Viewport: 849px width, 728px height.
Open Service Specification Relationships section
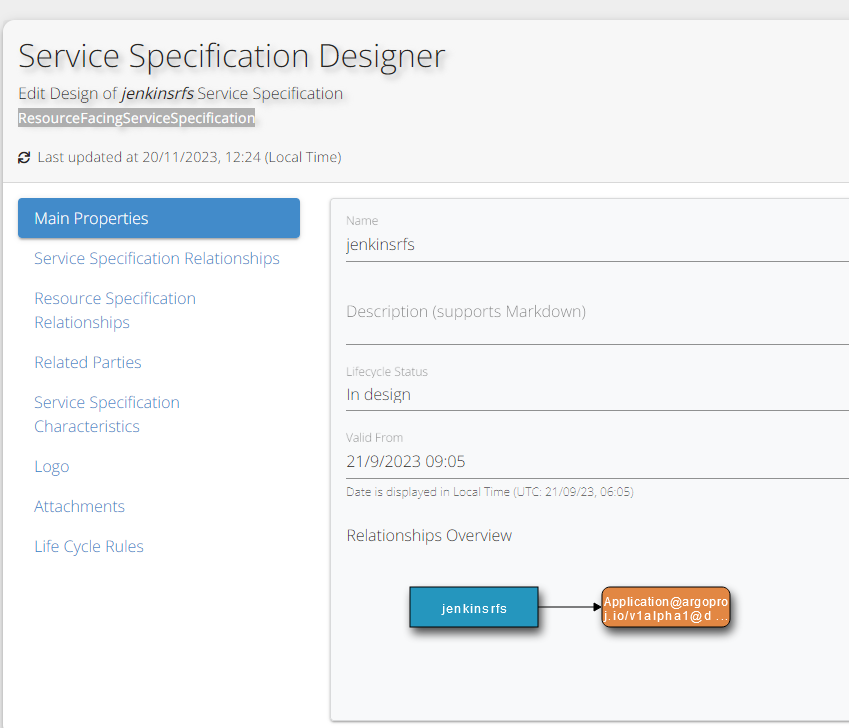(156, 258)
